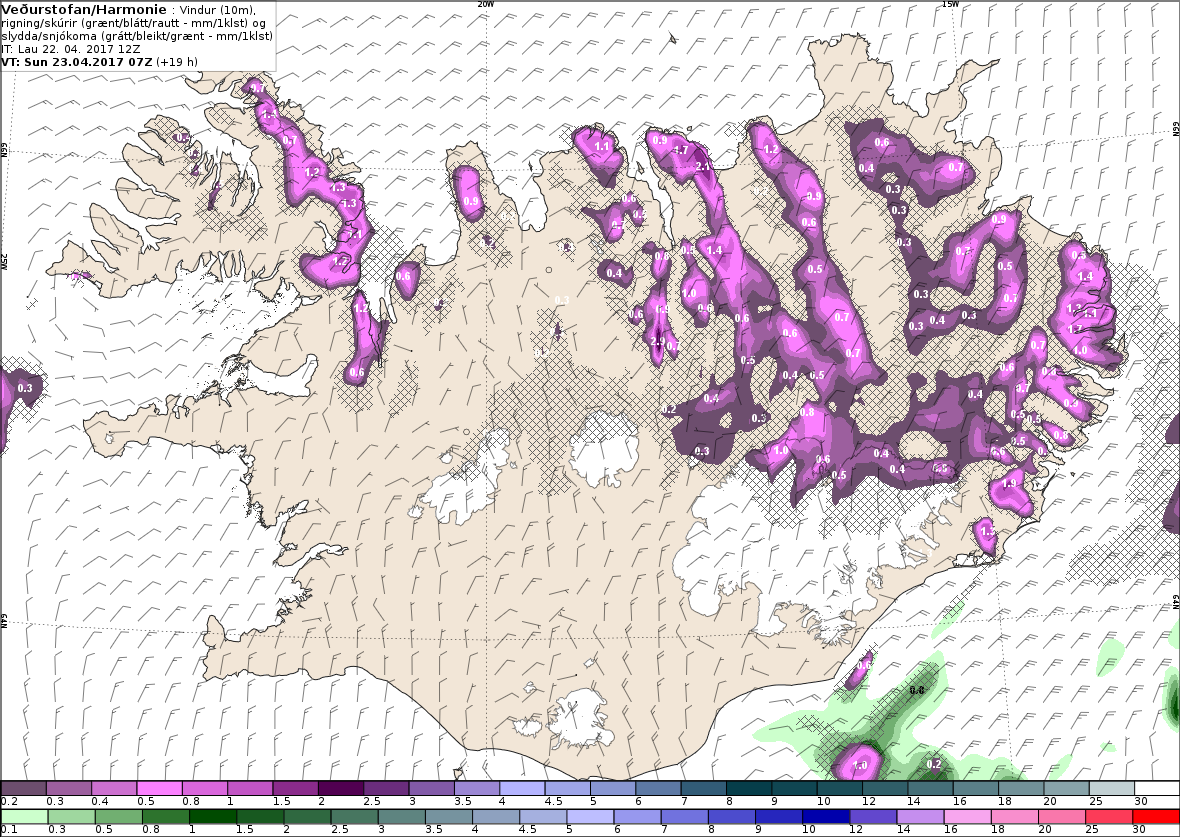Click the '12' label under the lower legend
This screenshot has height=837, width=1180.
[x=856, y=829]
